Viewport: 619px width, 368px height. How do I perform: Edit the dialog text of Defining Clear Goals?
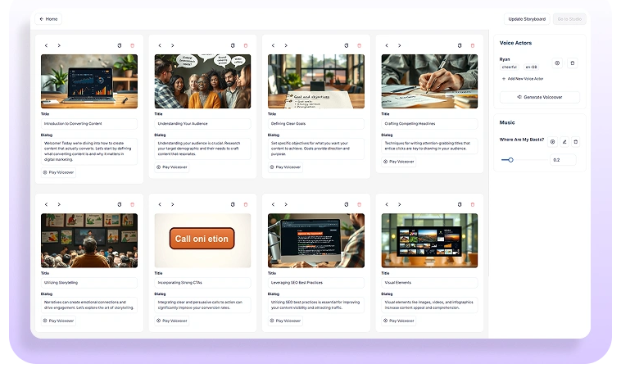pos(316,149)
